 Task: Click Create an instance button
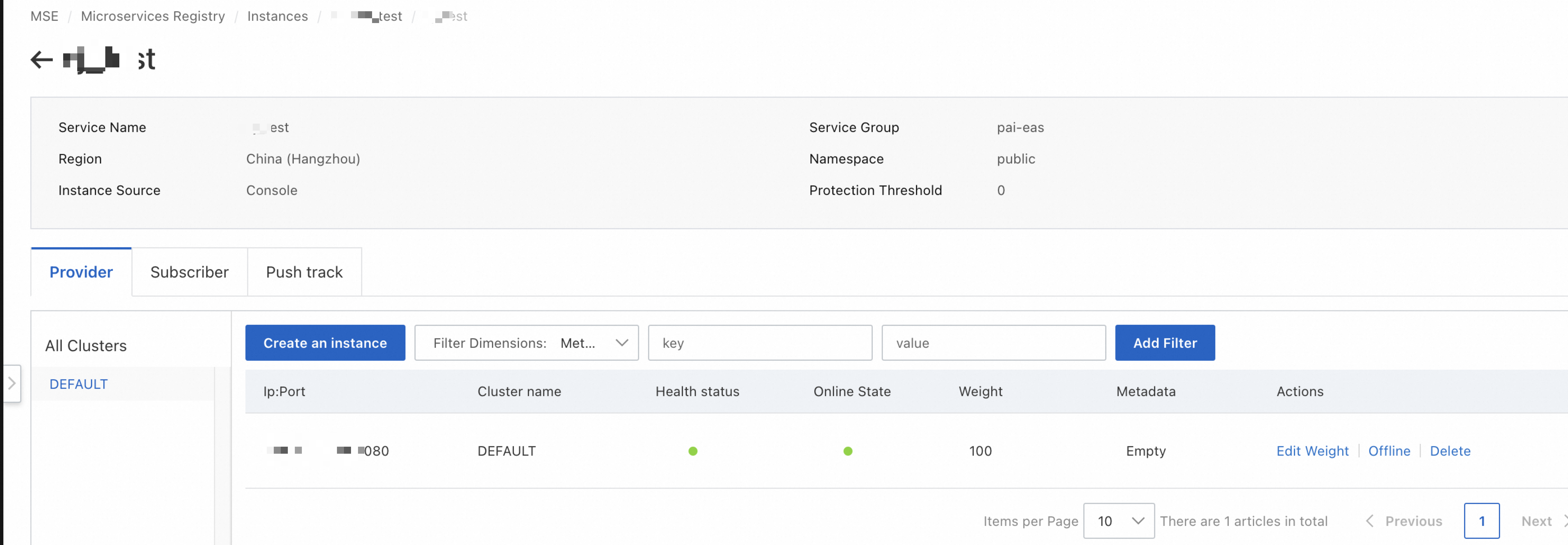[325, 343]
